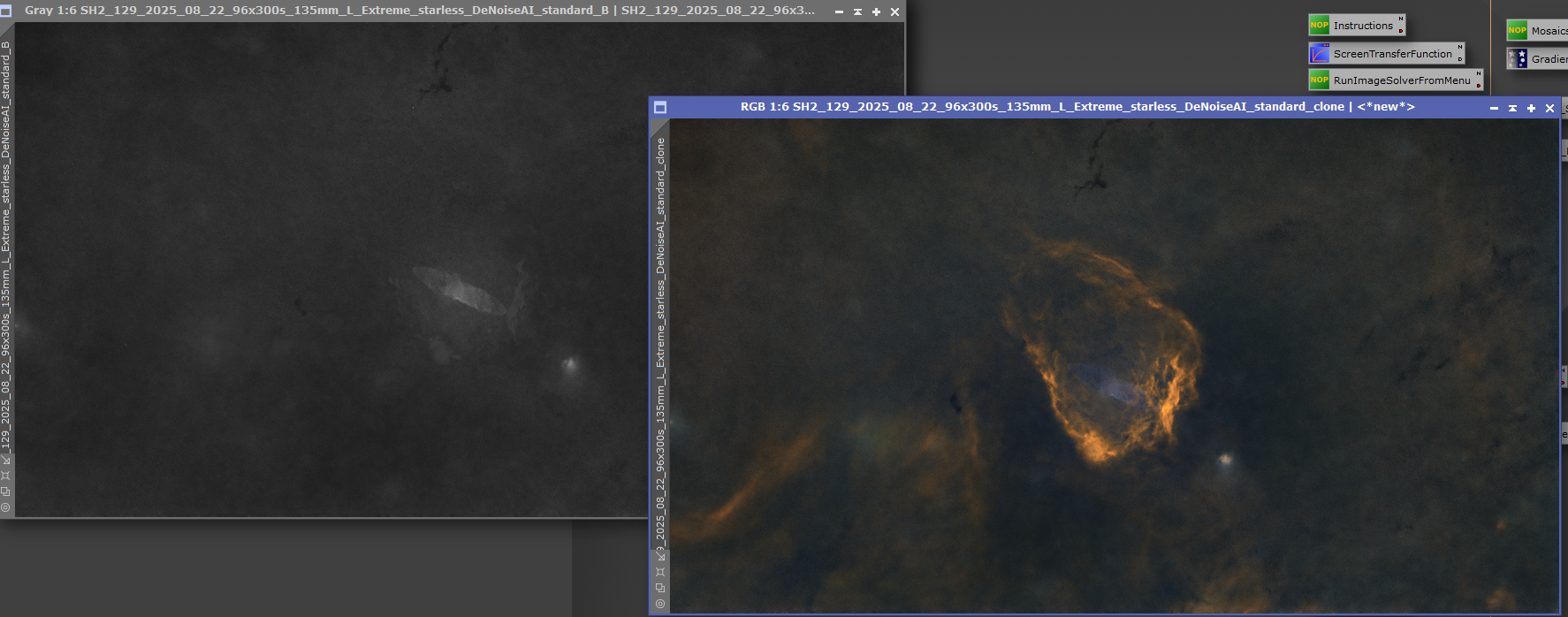Click the red dot on the Instructions icon

click(1400, 32)
